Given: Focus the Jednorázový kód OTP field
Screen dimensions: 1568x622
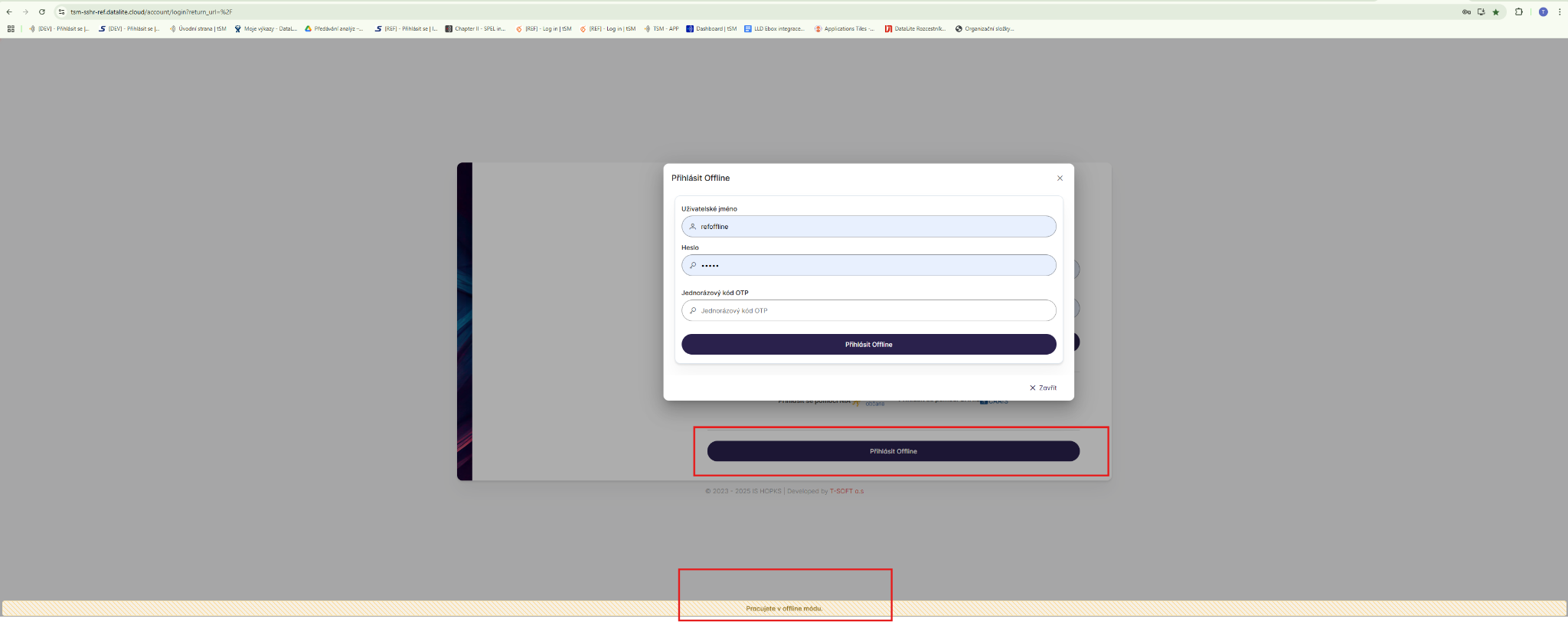Looking at the screenshot, I should (x=868, y=311).
